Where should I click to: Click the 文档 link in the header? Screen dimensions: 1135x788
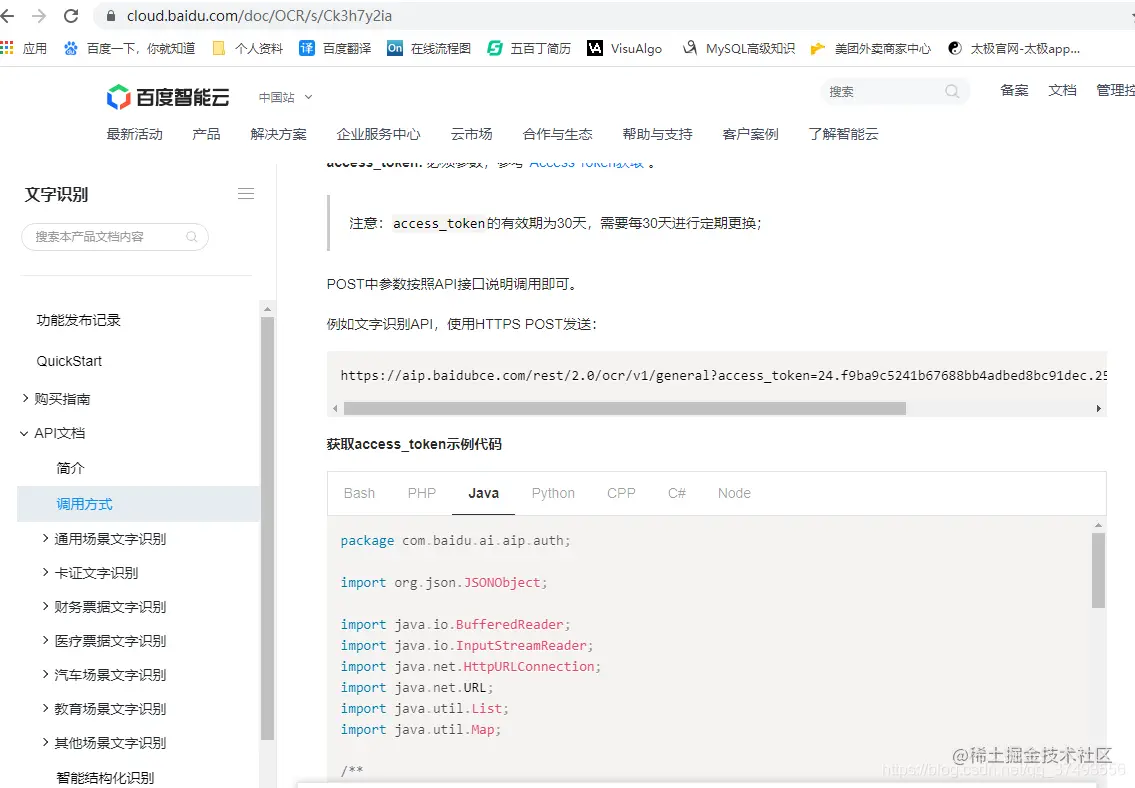(1062, 90)
